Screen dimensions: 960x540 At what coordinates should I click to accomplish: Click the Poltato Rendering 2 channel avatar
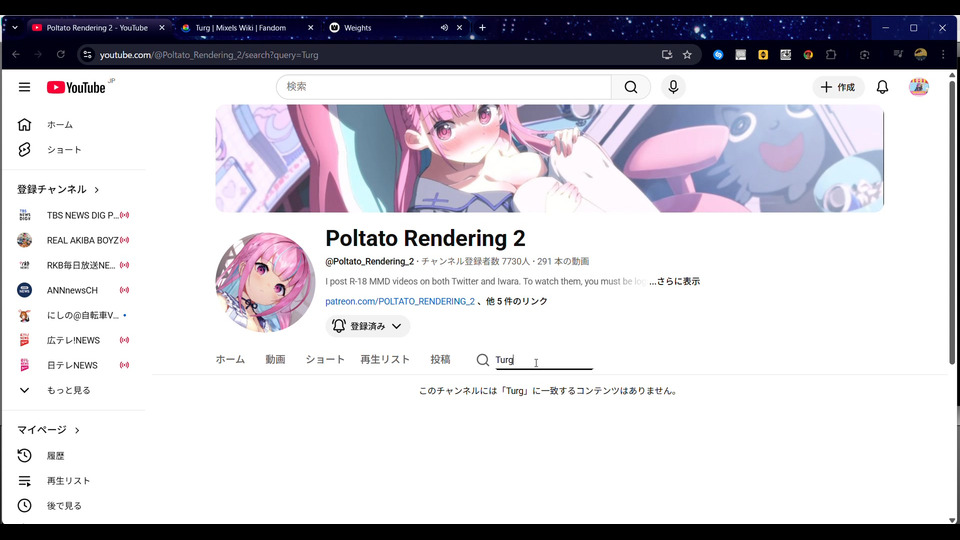click(x=265, y=282)
